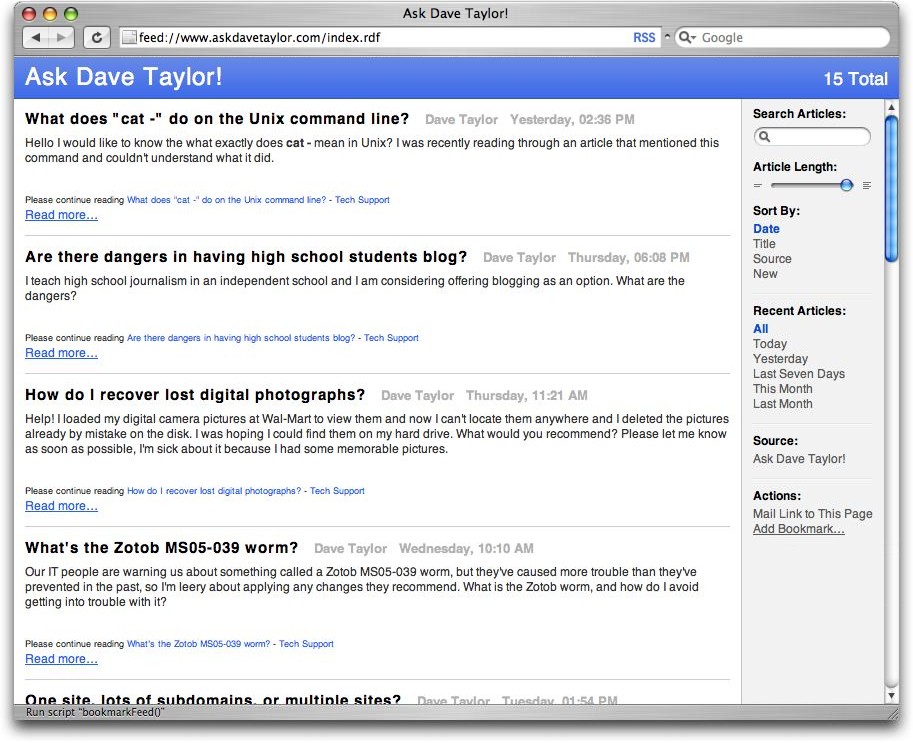Open the Google search magnifier dropdown
This screenshot has height=743, width=913.
tap(688, 38)
